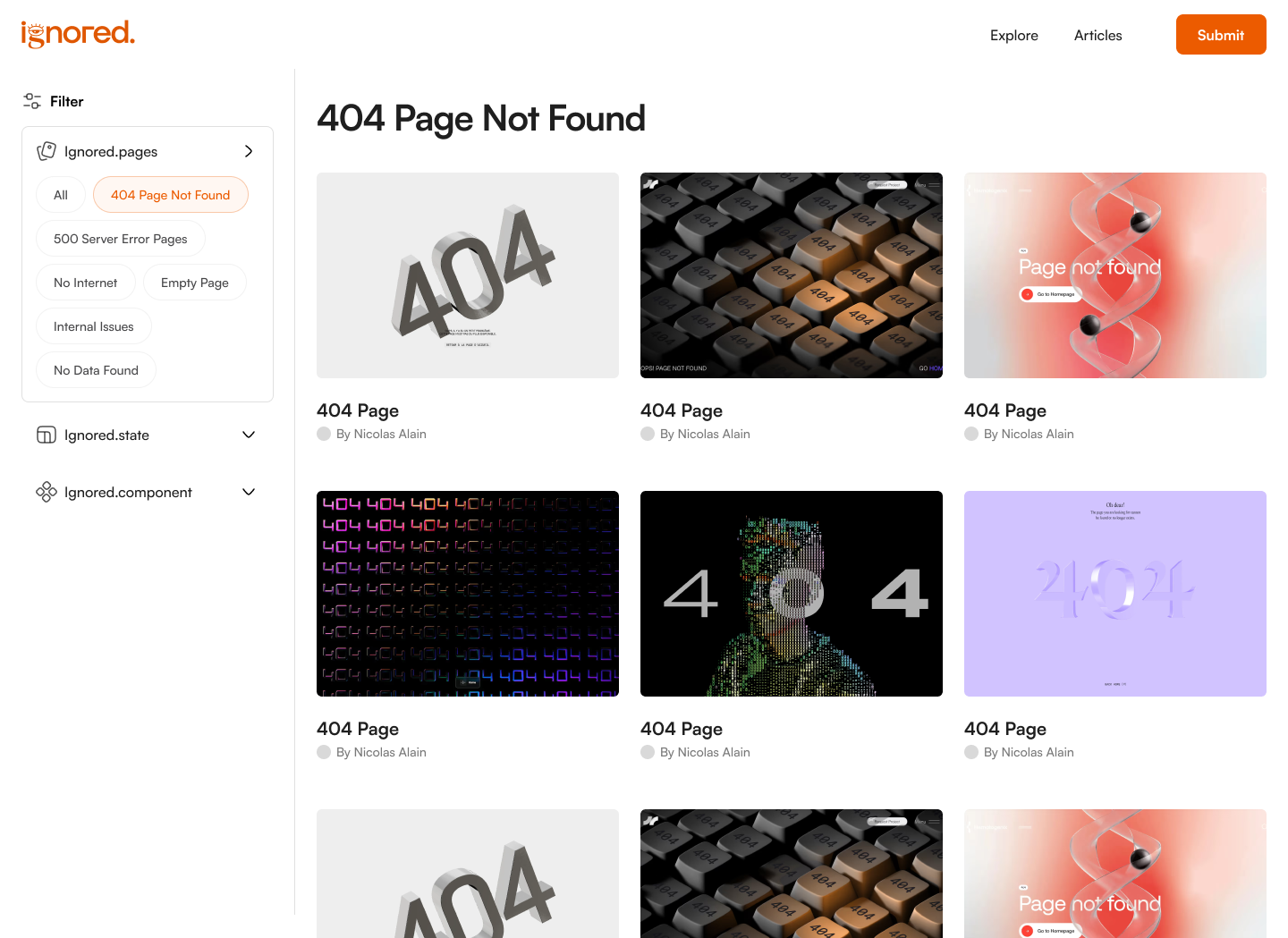Screen dimensions: 1288x938
Task: Expand Ignored.component chevron
Action: click(249, 492)
